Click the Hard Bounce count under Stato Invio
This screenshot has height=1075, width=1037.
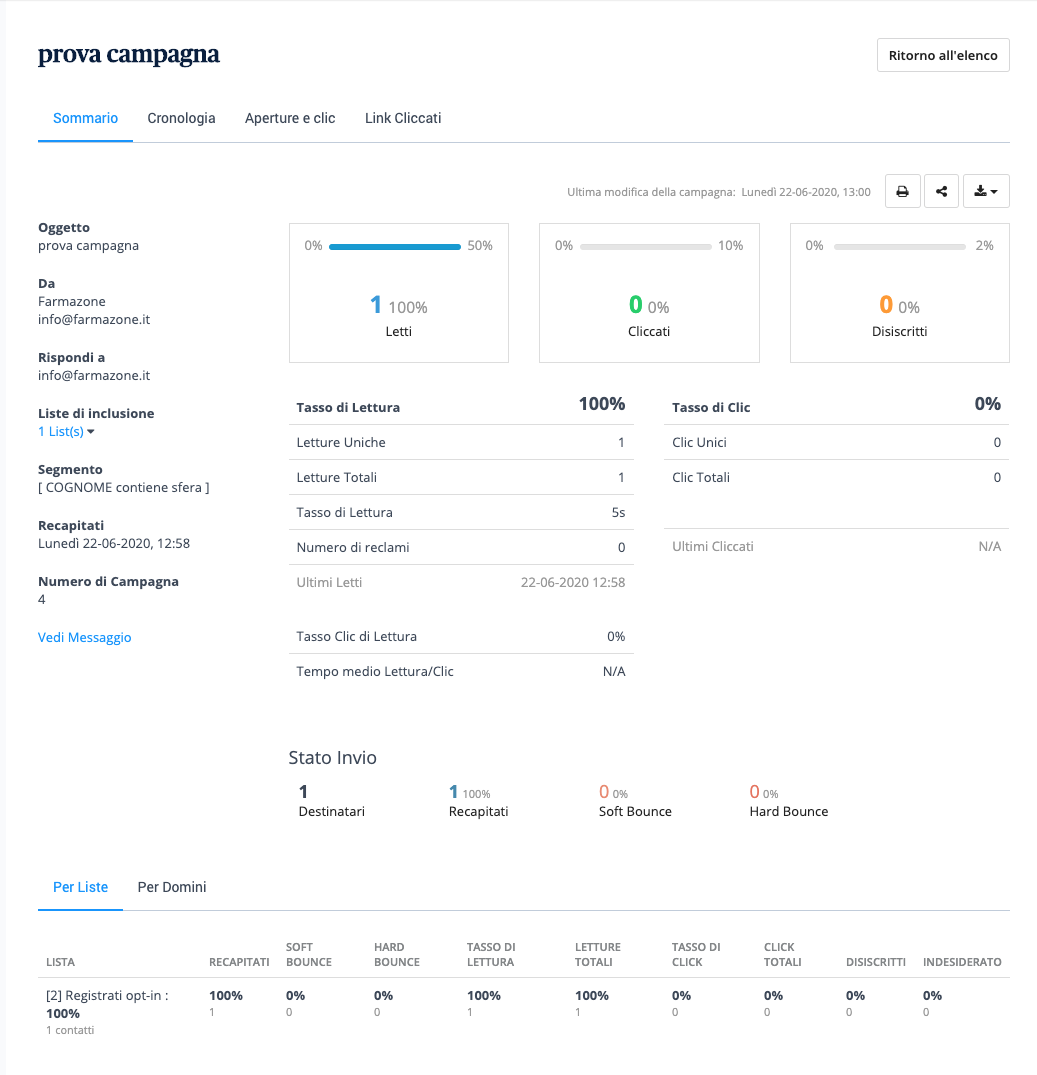click(x=755, y=792)
